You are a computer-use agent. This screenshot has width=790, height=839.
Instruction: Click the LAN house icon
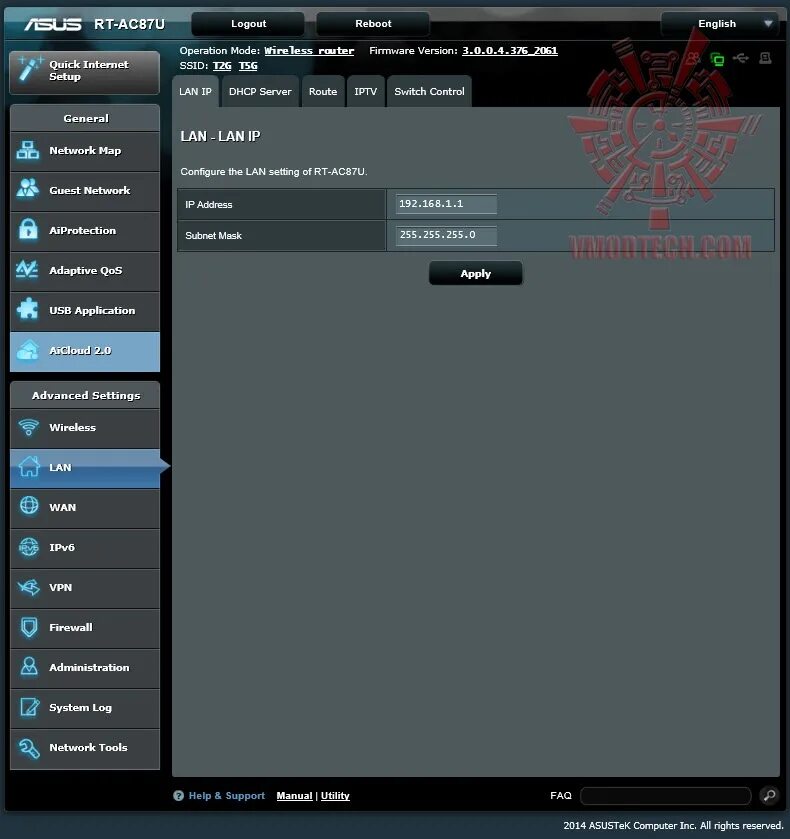[x=29, y=467]
